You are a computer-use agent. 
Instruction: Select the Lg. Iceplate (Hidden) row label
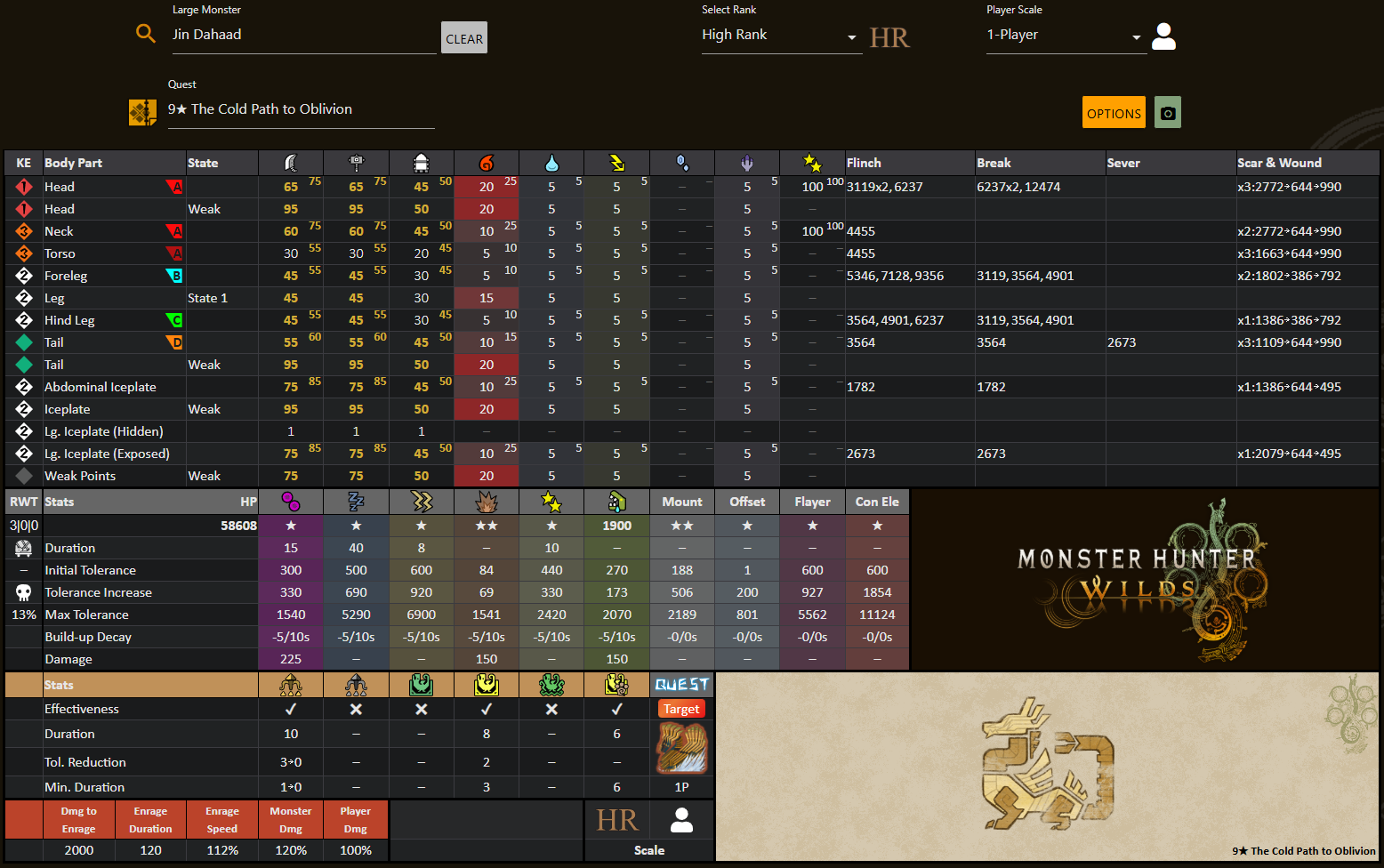coord(104,431)
